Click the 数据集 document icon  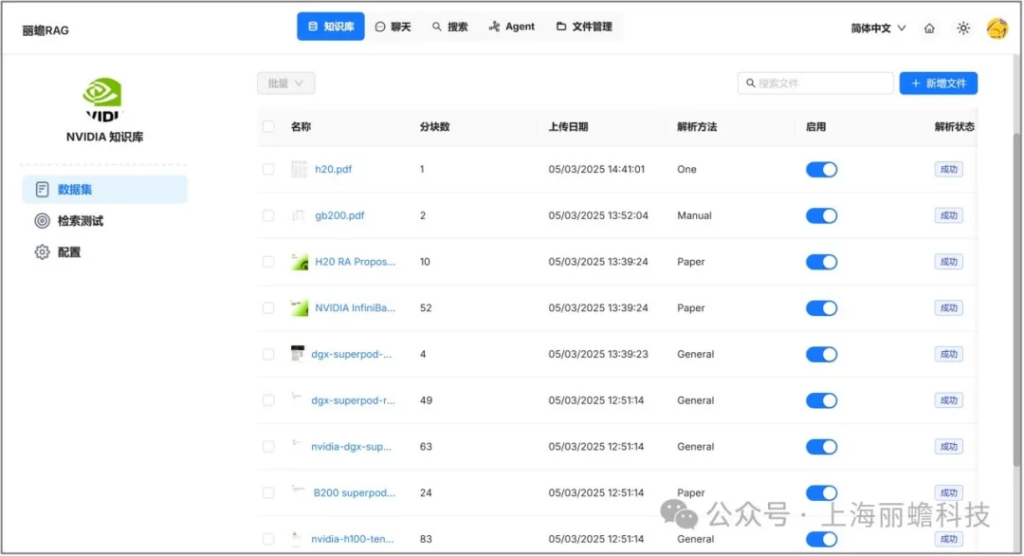[42, 189]
